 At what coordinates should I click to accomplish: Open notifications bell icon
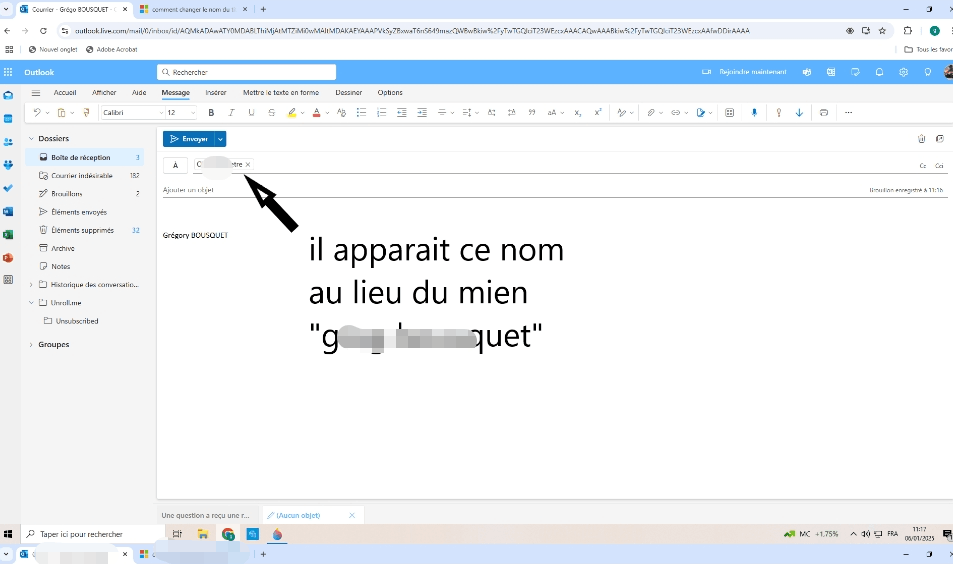[879, 72]
